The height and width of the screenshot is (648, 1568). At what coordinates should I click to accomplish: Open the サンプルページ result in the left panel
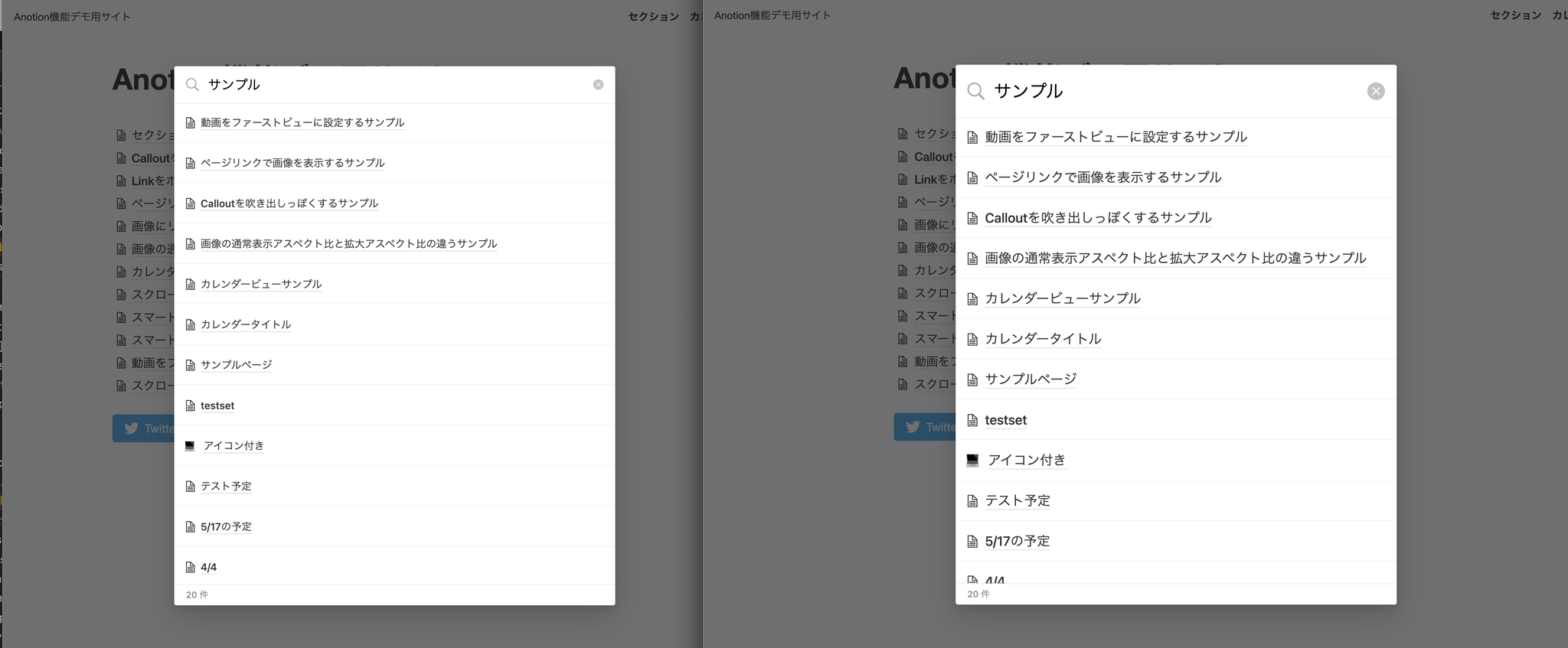click(237, 365)
